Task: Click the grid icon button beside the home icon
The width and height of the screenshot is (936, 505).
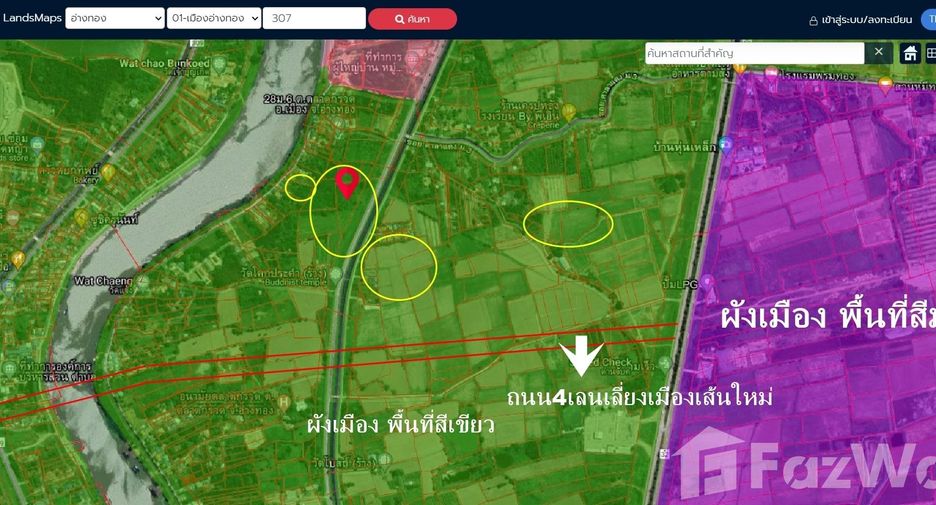Action: coord(931,53)
